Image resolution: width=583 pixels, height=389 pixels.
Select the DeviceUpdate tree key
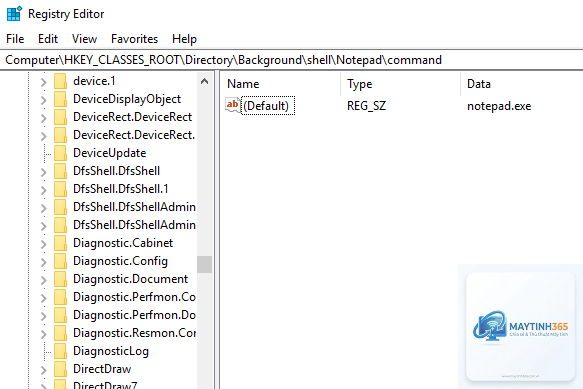110,153
